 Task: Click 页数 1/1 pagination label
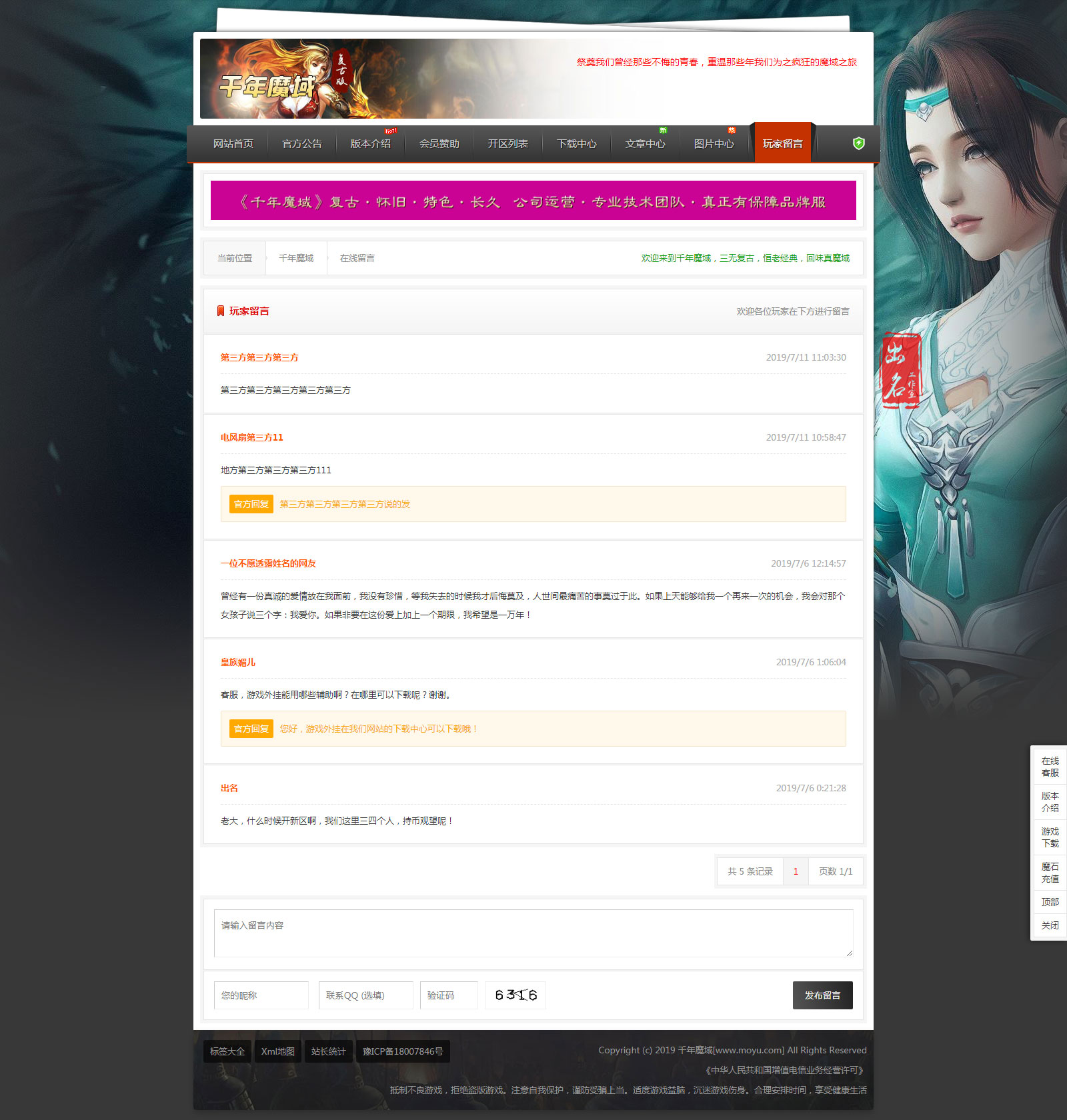pos(836,871)
